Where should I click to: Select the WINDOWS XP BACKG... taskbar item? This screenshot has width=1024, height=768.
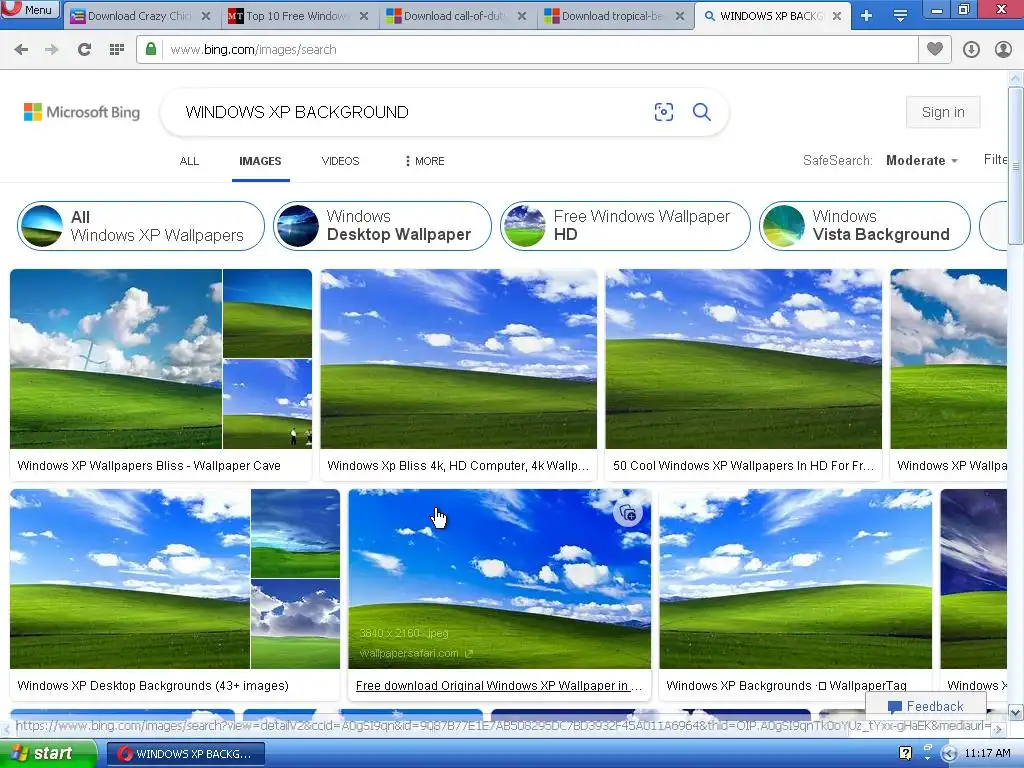(x=186, y=754)
